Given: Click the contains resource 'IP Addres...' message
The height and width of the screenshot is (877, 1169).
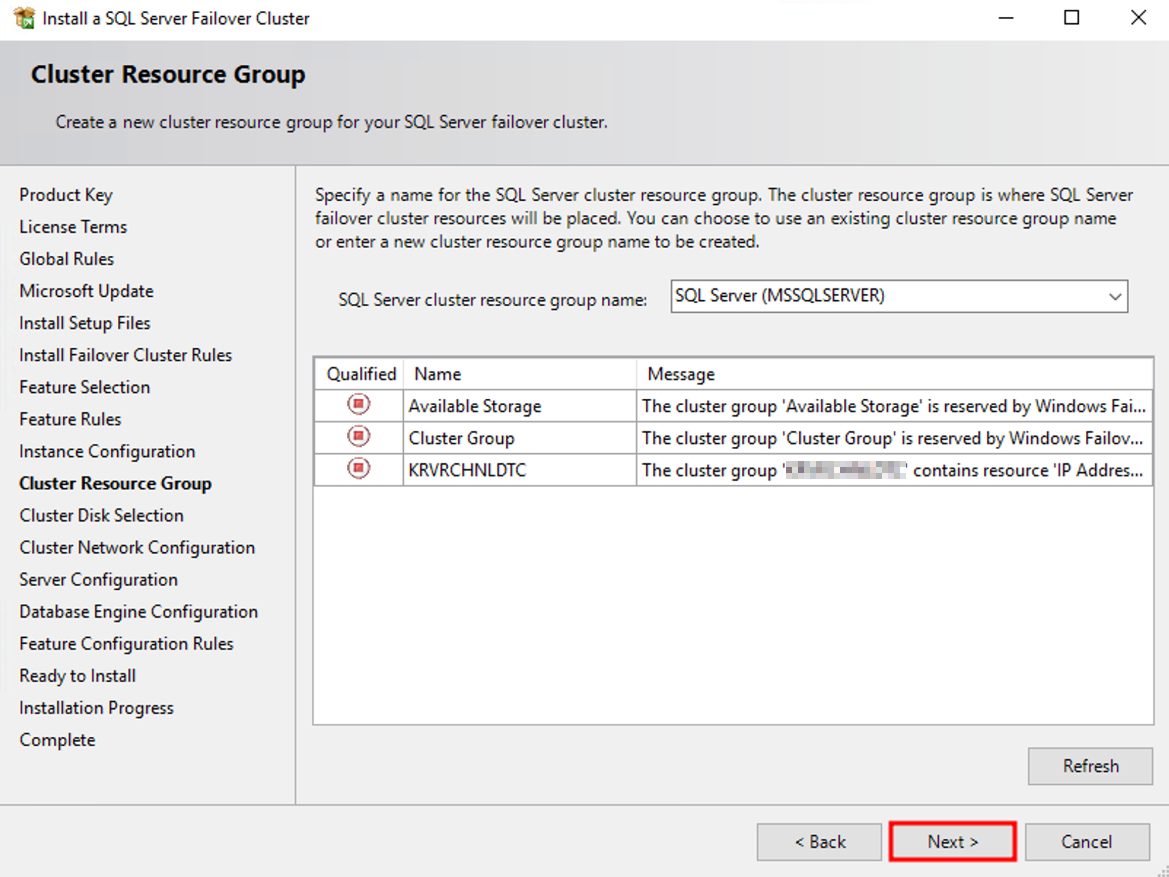Looking at the screenshot, I should [895, 471].
